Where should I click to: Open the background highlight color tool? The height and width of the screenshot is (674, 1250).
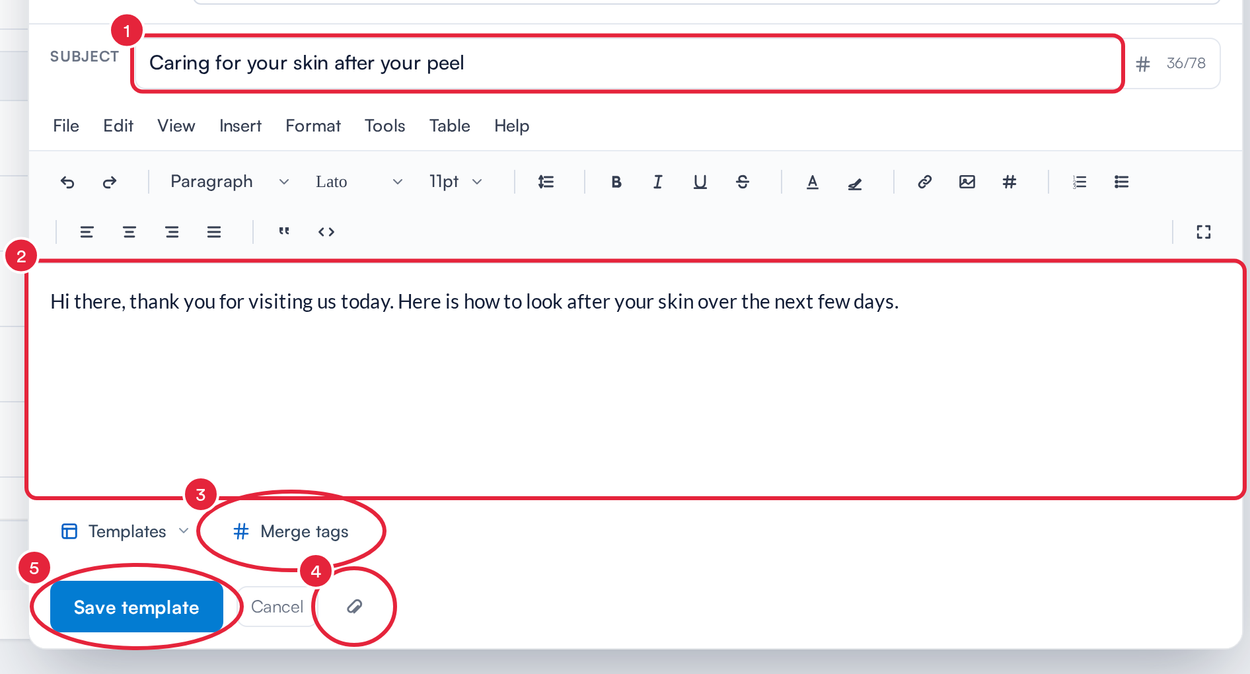[x=855, y=182]
